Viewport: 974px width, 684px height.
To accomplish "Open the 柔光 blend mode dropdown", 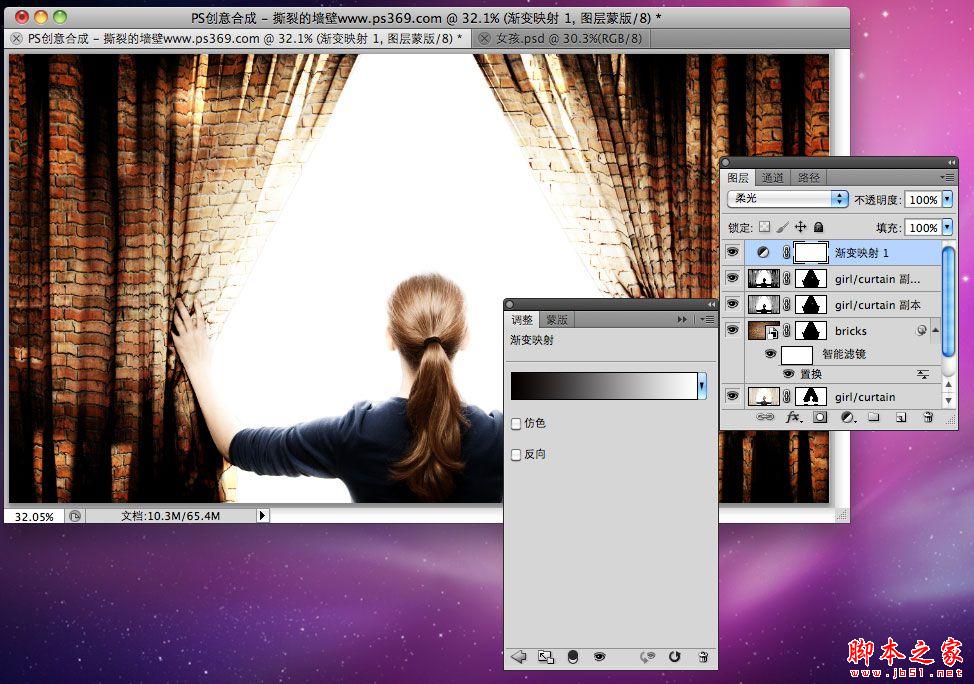I will [x=788, y=199].
